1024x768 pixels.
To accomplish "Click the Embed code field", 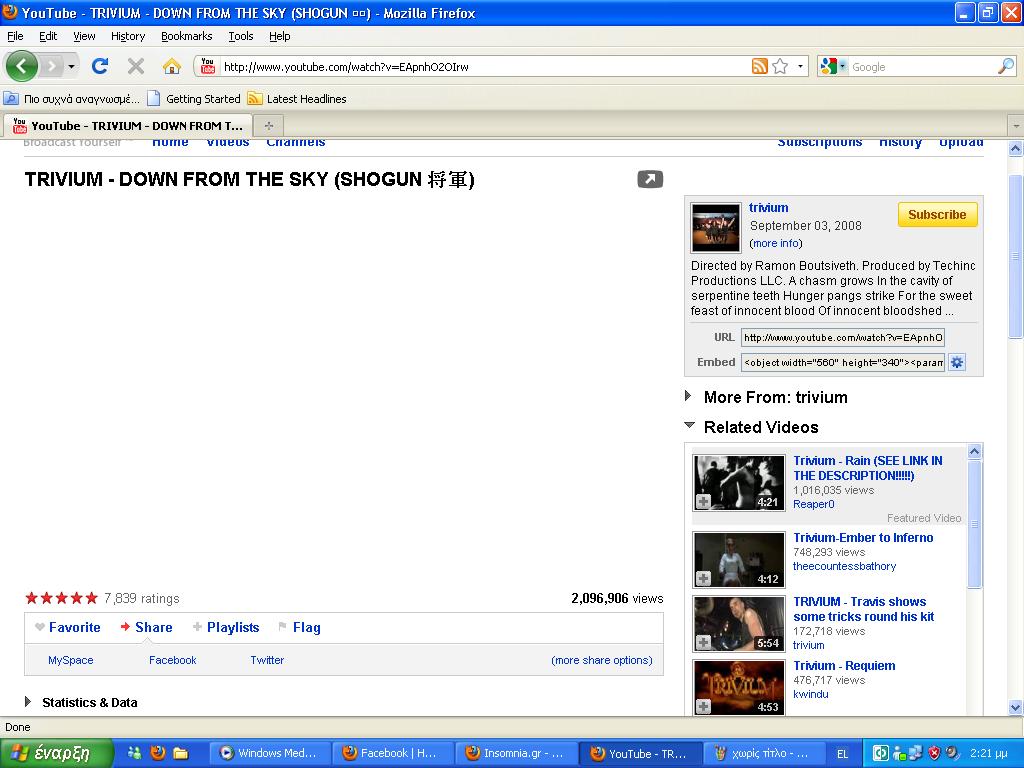I will coord(842,362).
